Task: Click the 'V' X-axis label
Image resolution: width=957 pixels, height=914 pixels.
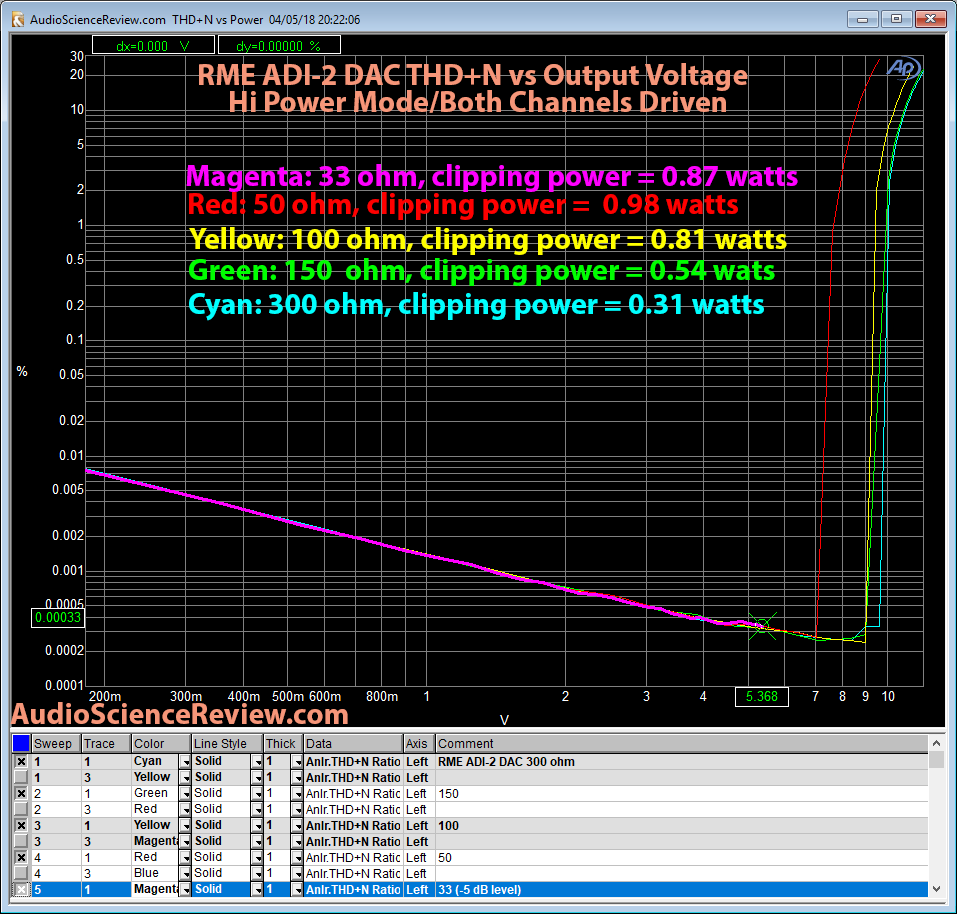Action: [x=504, y=720]
